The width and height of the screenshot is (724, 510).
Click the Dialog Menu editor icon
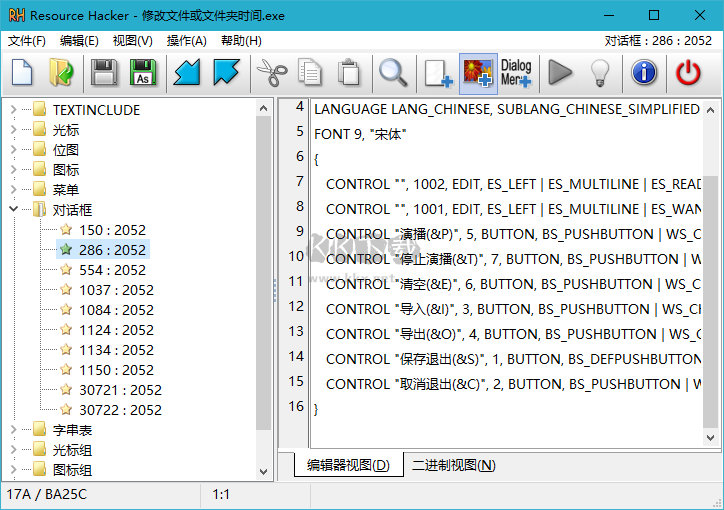coord(516,73)
